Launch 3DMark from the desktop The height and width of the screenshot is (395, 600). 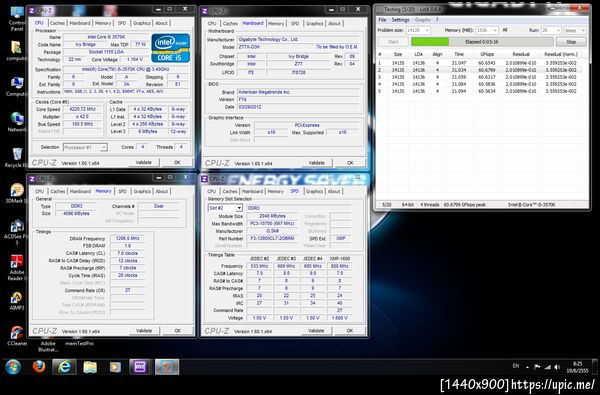coord(16,193)
